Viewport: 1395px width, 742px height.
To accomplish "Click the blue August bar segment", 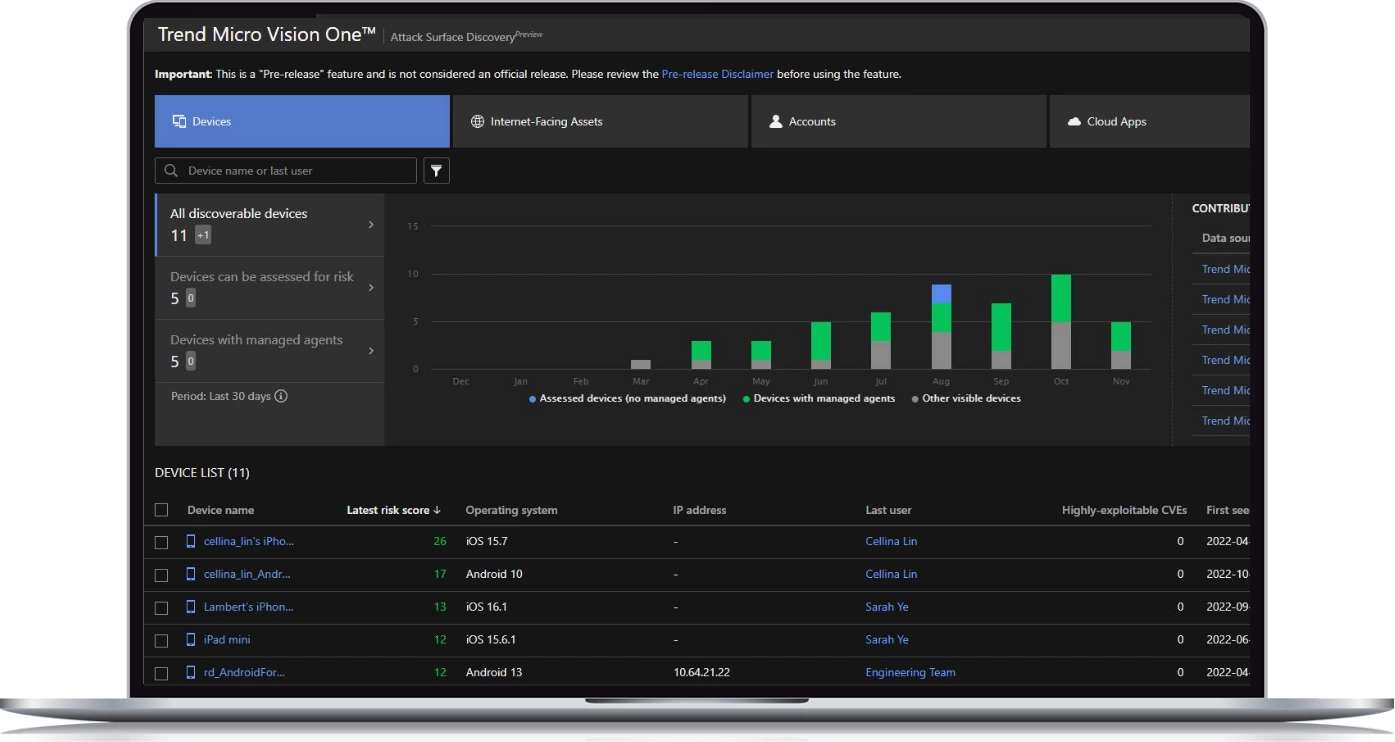I will click(941, 294).
